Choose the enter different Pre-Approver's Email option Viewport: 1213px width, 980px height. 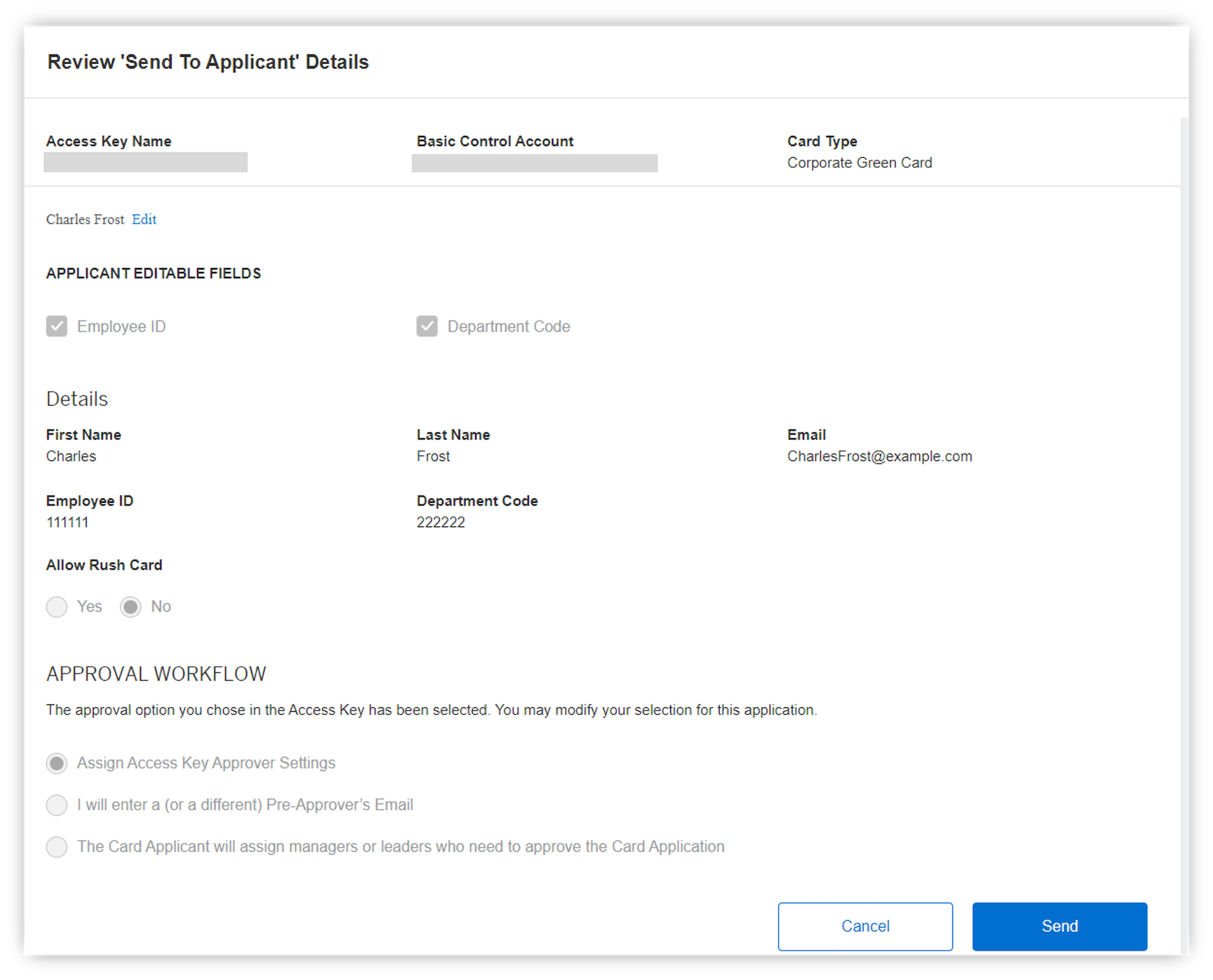[x=57, y=805]
